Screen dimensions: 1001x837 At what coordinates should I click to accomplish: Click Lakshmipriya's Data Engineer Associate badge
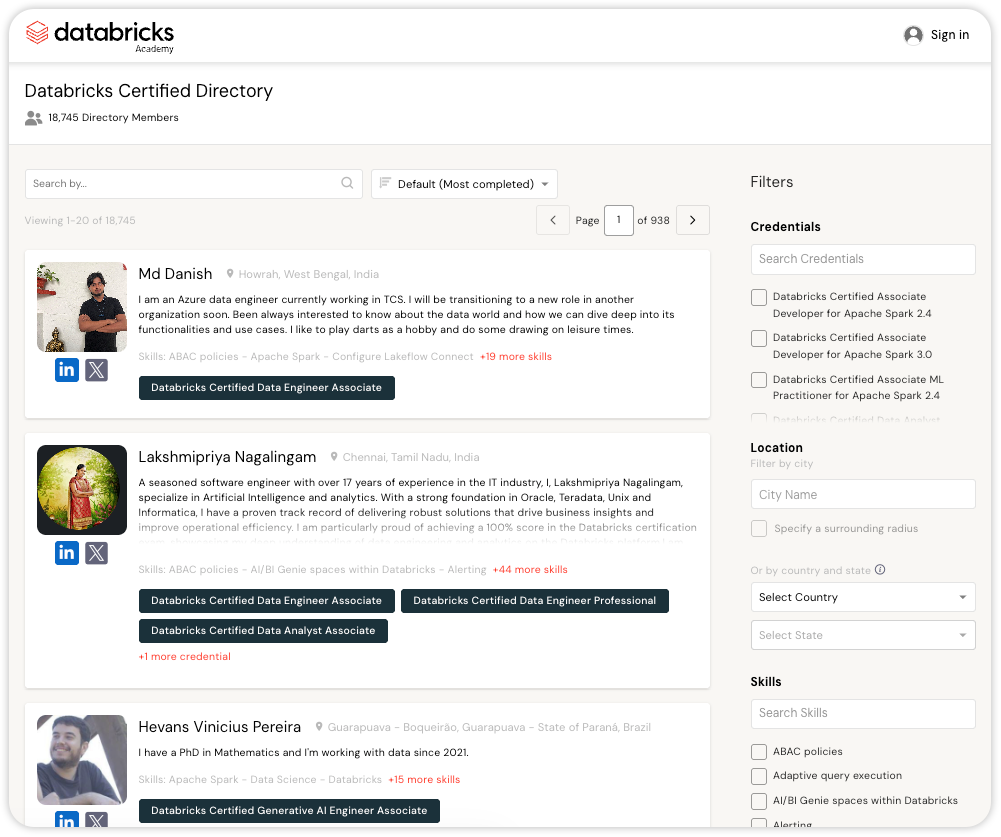click(x=267, y=601)
